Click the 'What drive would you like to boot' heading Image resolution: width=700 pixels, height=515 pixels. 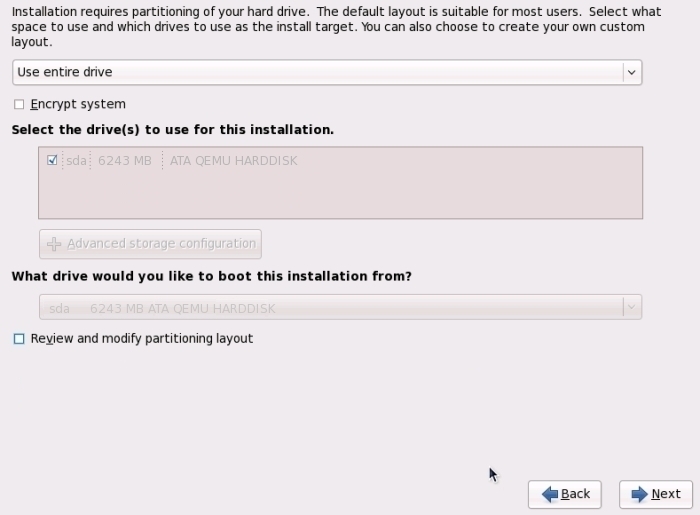click(211, 276)
